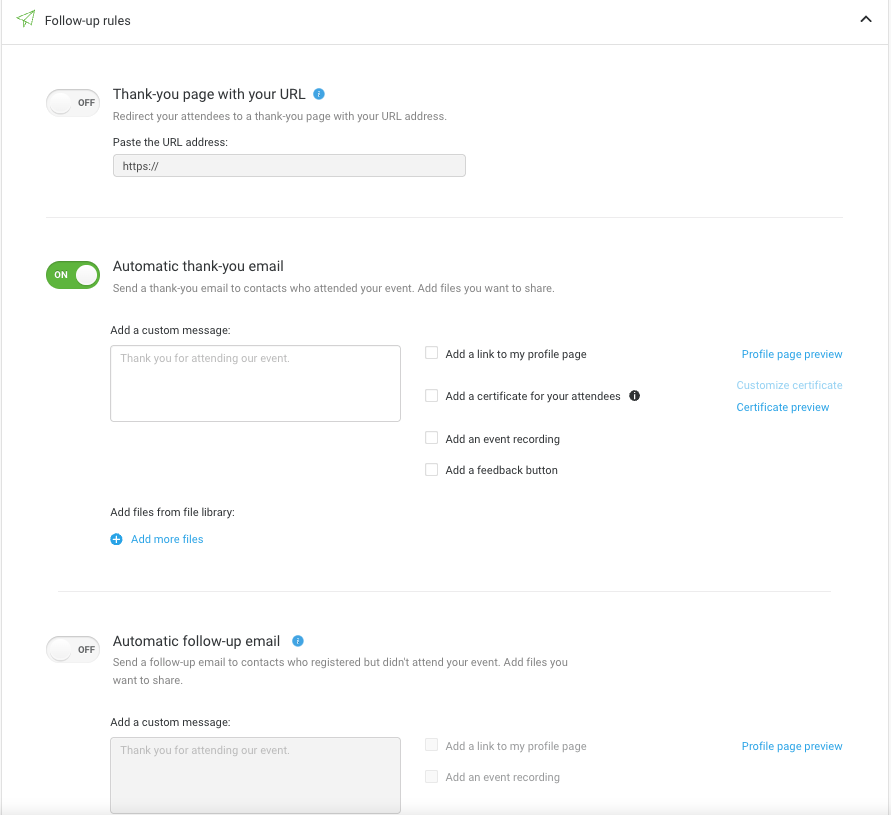Enable the Thank-you page URL toggle
The height and width of the screenshot is (815, 891).
tap(73, 102)
